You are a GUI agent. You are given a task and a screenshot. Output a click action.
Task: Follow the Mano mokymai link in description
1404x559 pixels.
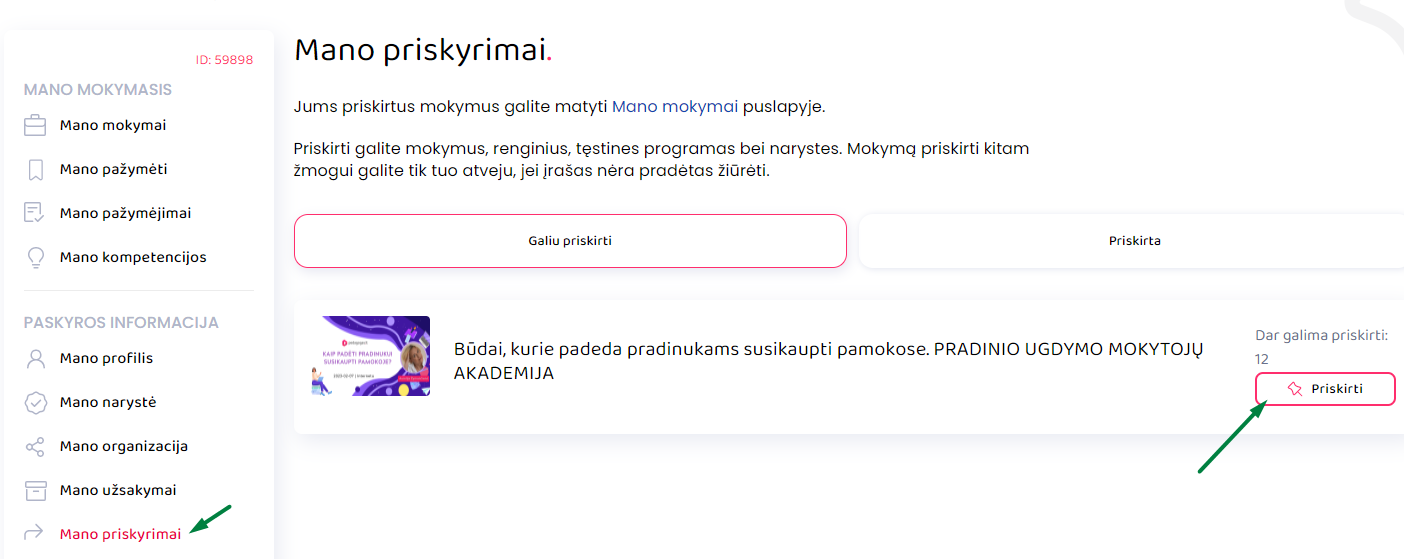[675, 107]
